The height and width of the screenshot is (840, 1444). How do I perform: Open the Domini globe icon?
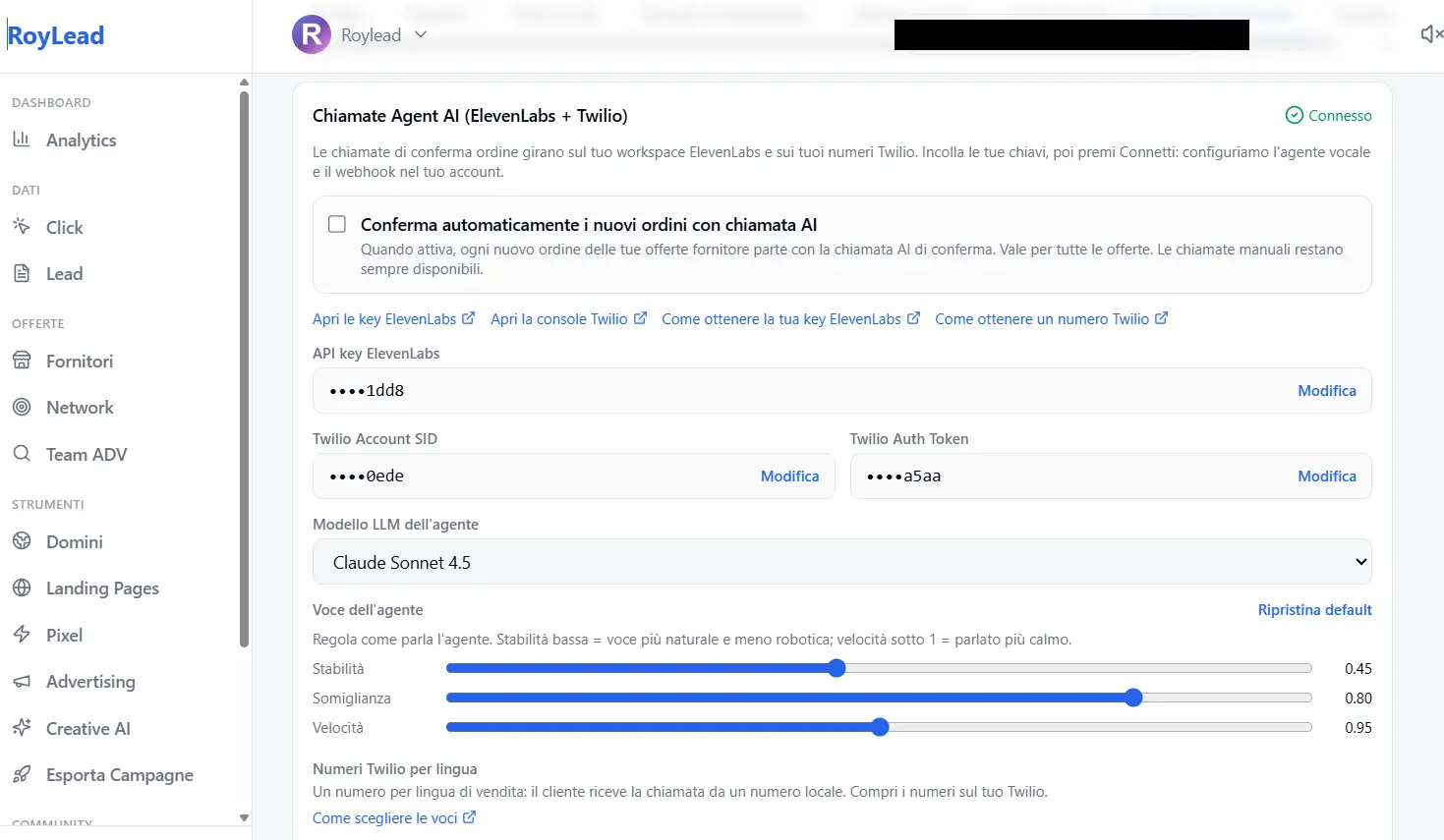[22, 541]
